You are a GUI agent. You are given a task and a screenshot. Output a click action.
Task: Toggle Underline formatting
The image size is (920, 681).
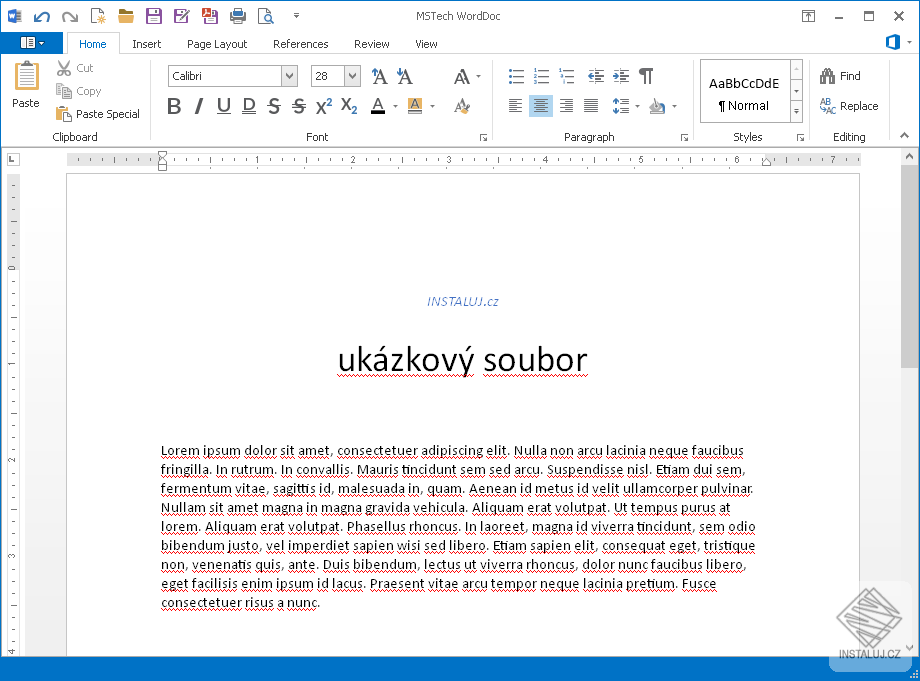[x=224, y=106]
